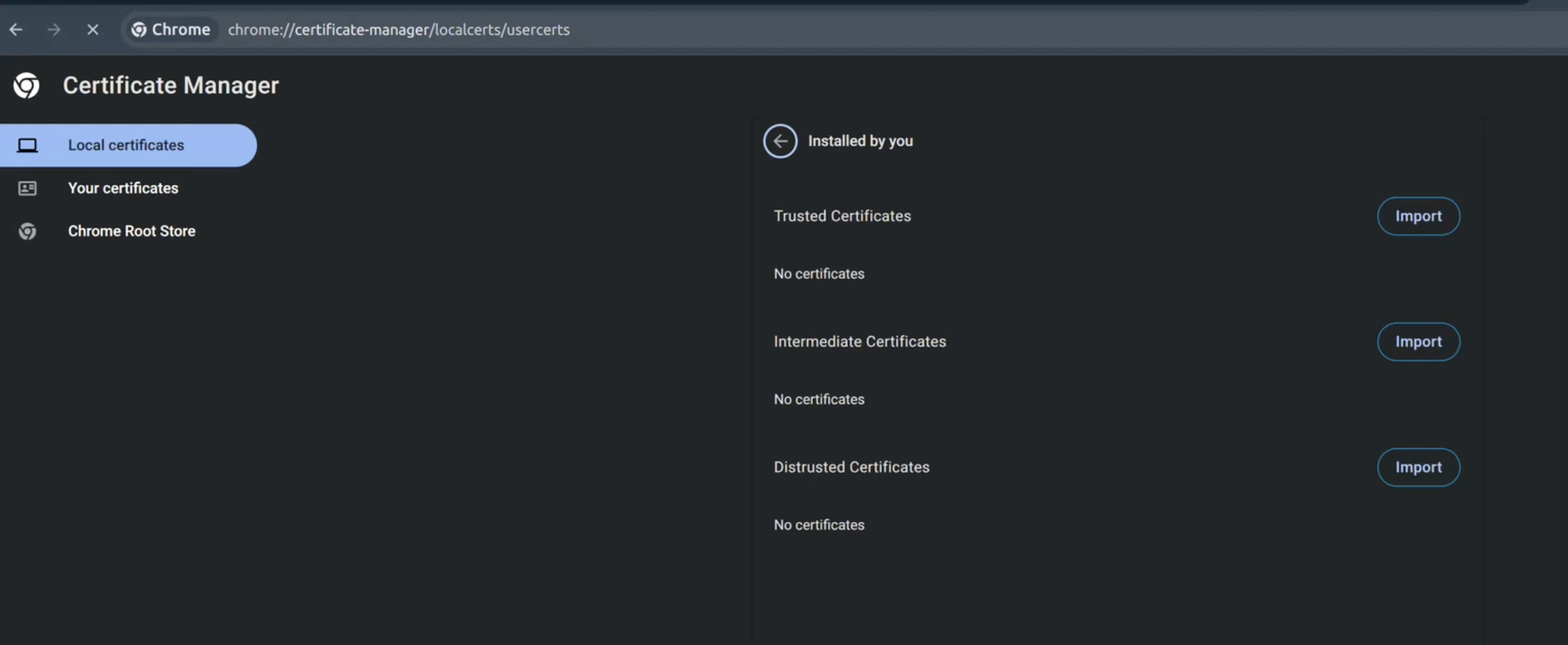This screenshot has height=645, width=1568.
Task: Import a Distrusted Certificate
Action: coord(1419,467)
